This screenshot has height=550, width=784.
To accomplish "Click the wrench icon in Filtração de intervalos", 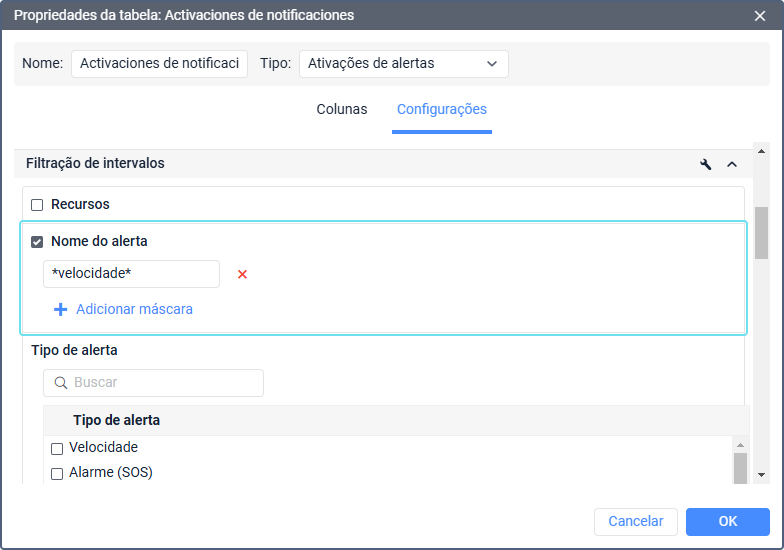I will pos(706,164).
